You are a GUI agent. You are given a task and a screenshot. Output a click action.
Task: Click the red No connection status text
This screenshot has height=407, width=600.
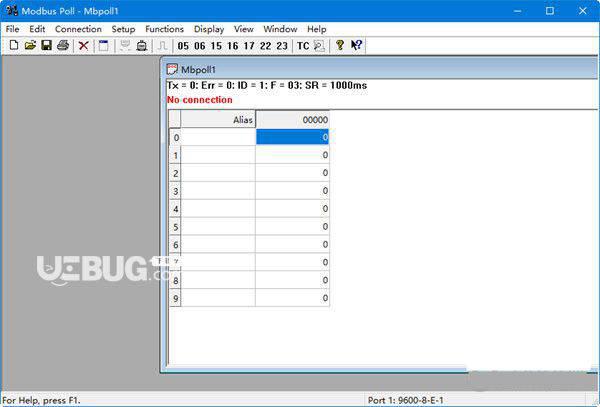[x=200, y=100]
